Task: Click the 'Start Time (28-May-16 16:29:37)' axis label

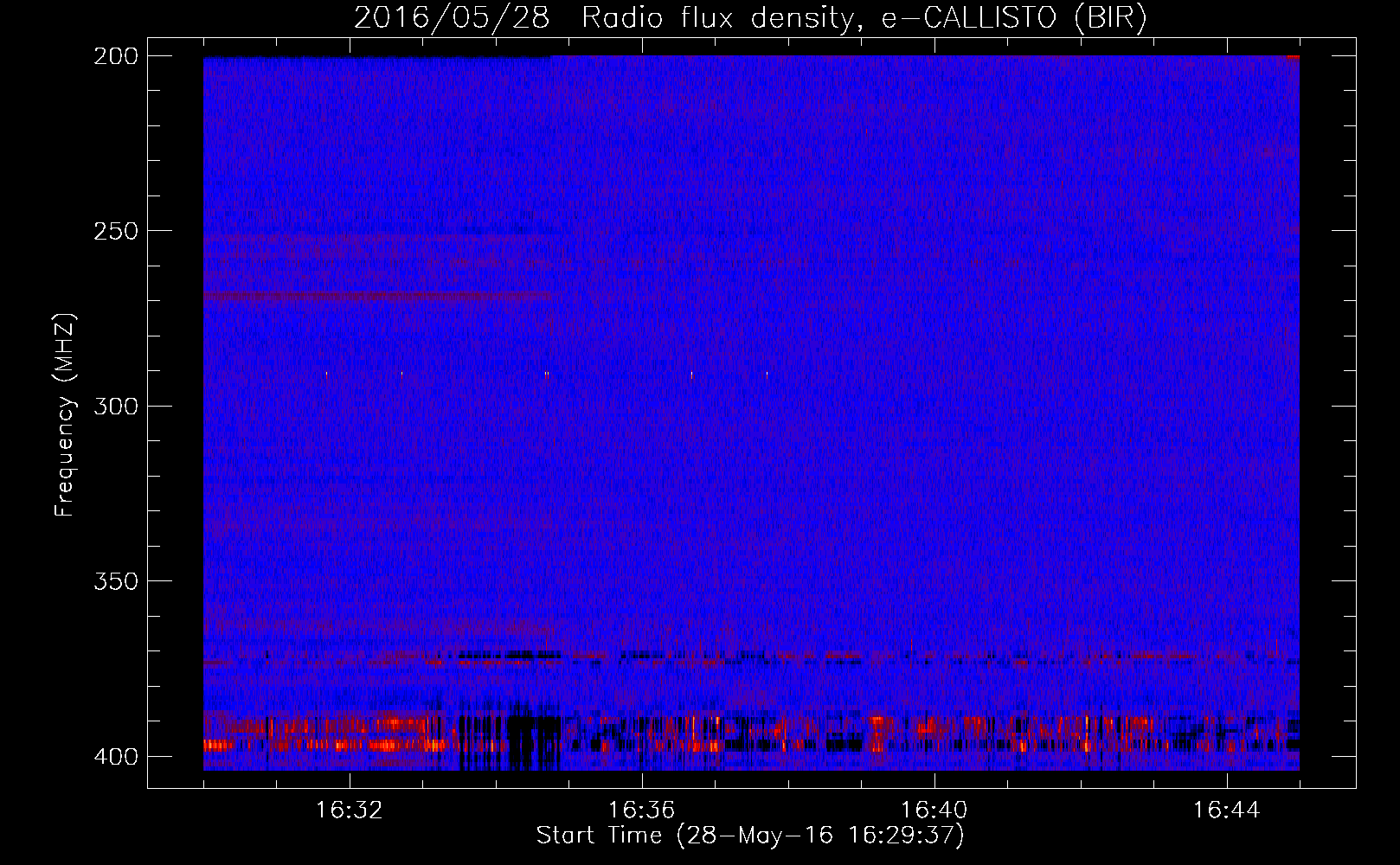Action: pyautogui.click(x=750, y=836)
